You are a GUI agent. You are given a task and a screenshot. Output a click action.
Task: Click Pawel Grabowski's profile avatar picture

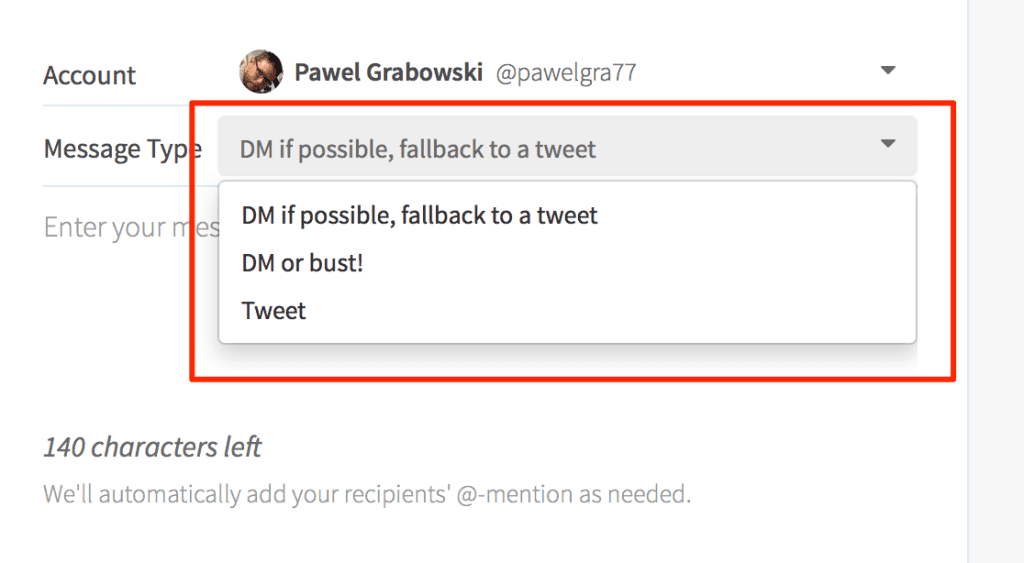click(261, 71)
